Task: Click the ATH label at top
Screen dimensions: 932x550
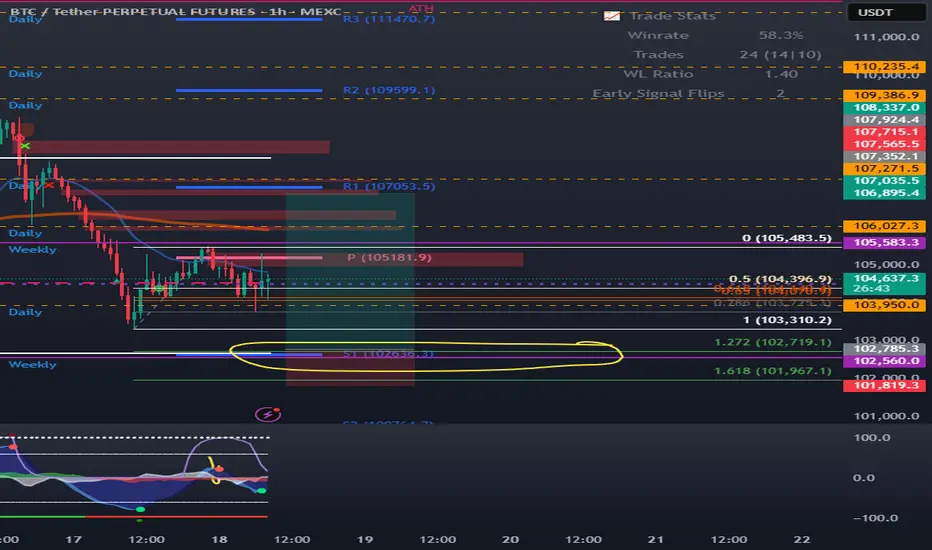Action: click(x=421, y=8)
